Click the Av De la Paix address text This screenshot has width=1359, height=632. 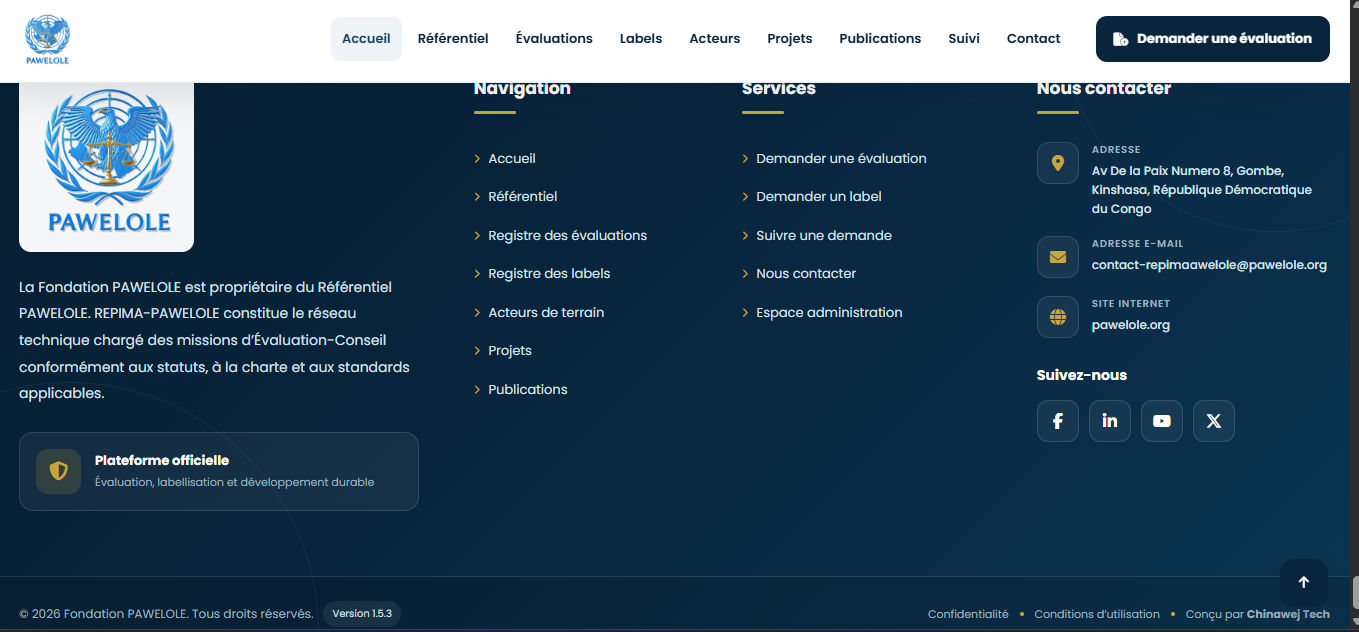1201,190
